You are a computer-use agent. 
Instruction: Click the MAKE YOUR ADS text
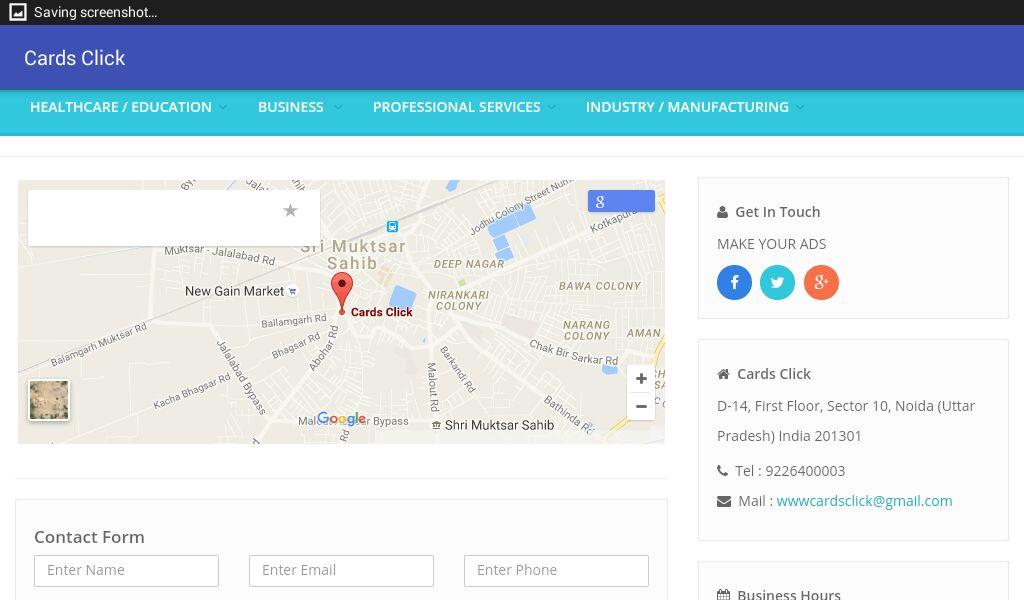(771, 244)
